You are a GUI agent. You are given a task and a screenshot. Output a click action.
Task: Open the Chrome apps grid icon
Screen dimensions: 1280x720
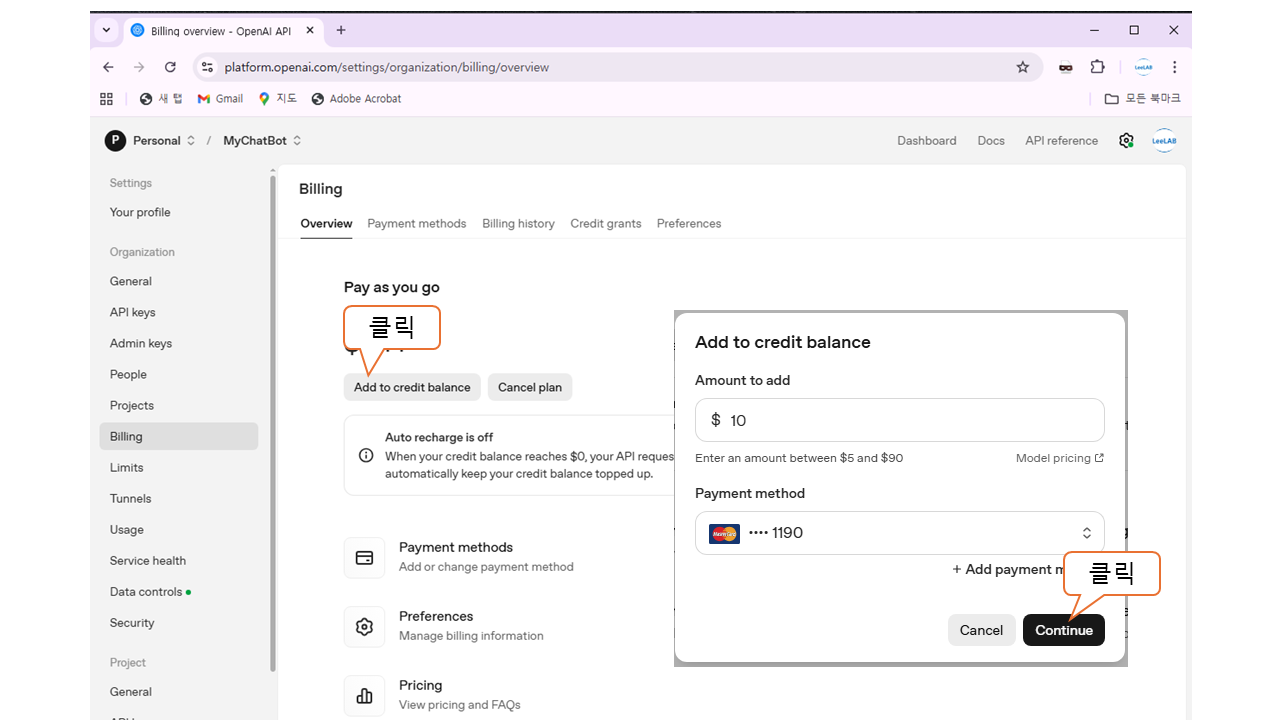107,99
